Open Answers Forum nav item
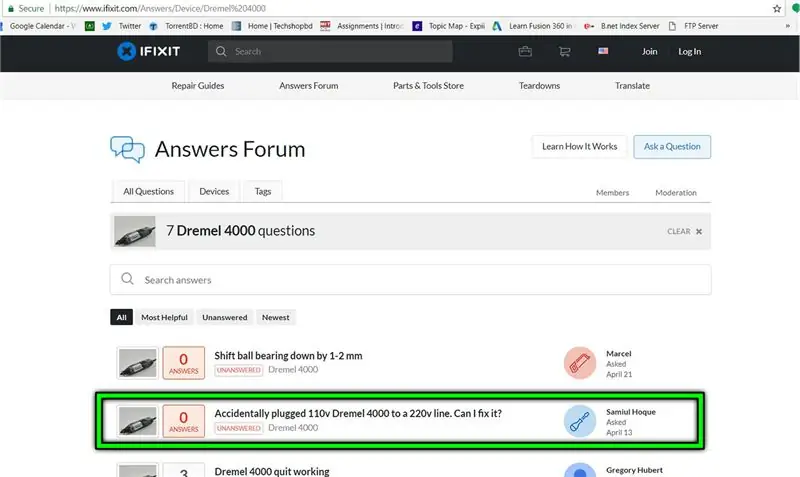800x477 pixels. (x=309, y=86)
